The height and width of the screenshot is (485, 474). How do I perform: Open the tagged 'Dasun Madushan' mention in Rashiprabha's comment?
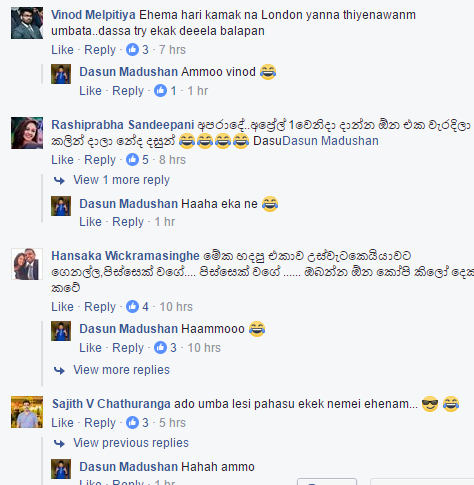click(x=330, y=141)
